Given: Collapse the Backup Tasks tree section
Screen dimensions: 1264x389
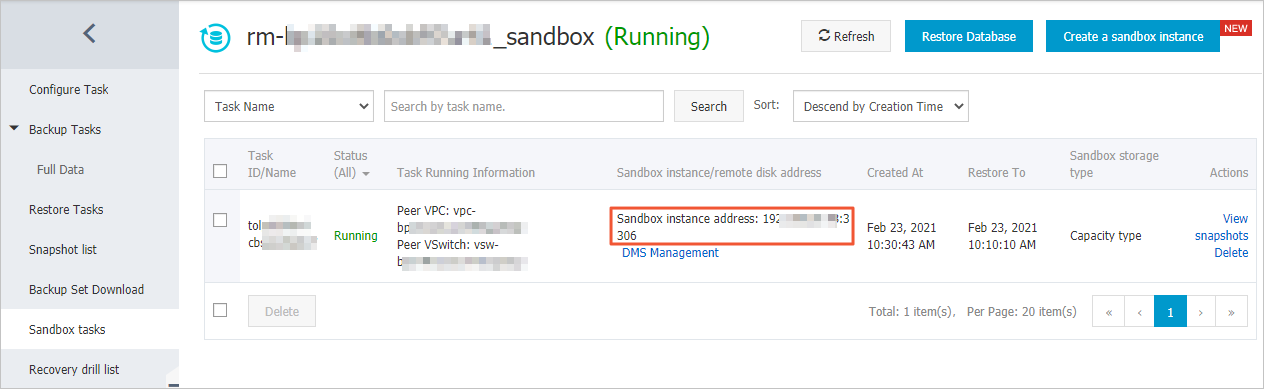Looking at the screenshot, I should tap(14, 129).
